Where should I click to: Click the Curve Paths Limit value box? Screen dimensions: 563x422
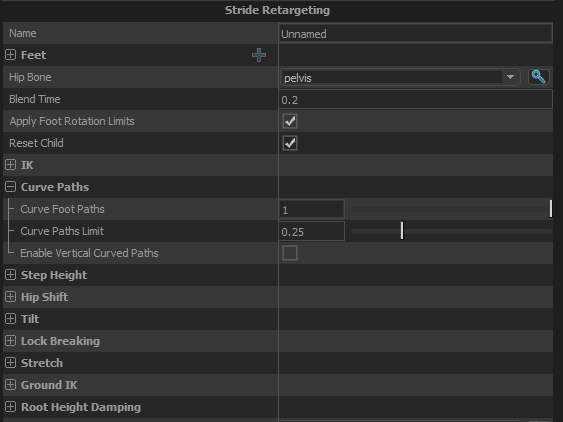click(312, 231)
